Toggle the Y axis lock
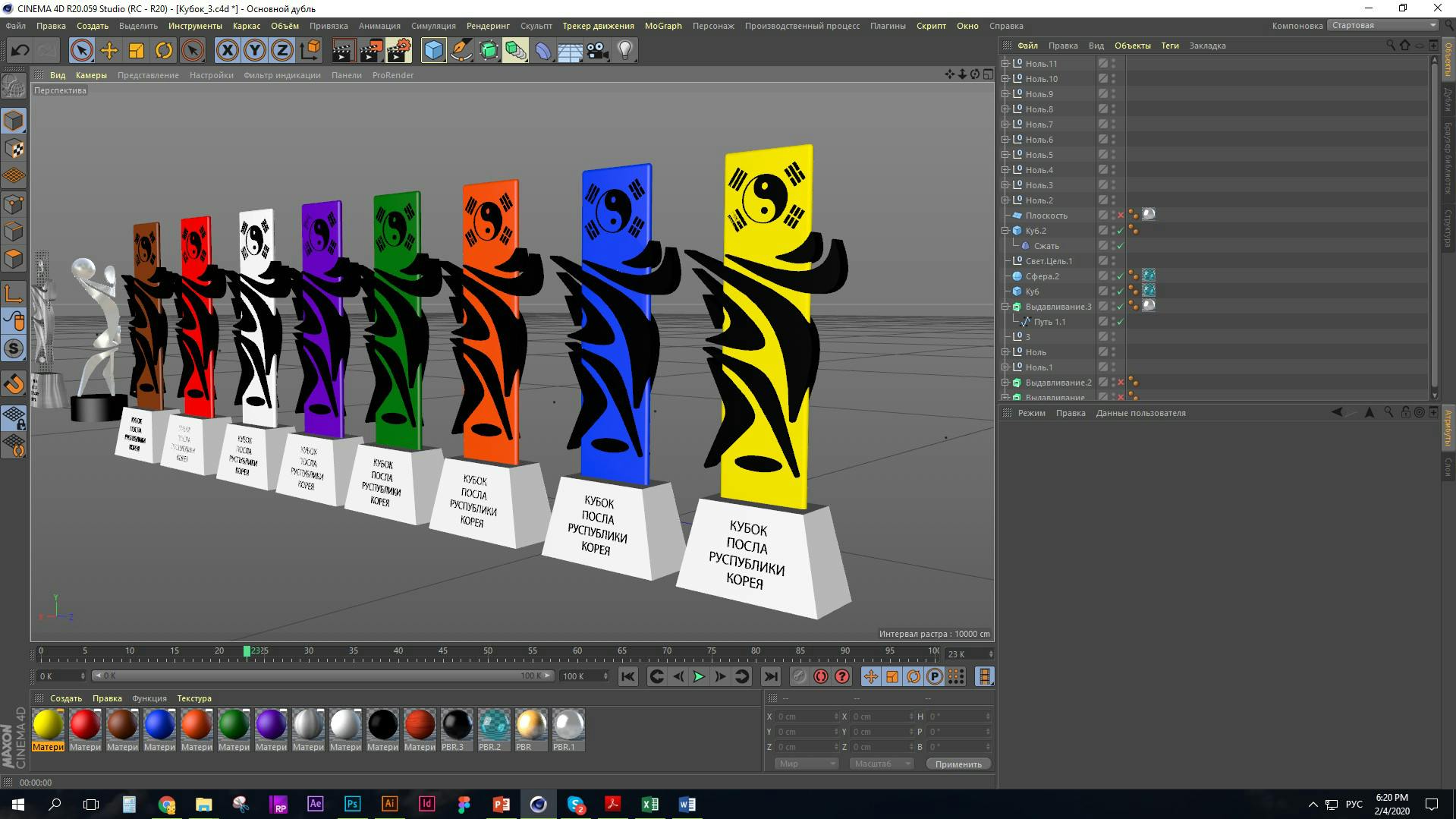Image resolution: width=1456 pixels, height=819 pixels. click(x=255, y=51)
